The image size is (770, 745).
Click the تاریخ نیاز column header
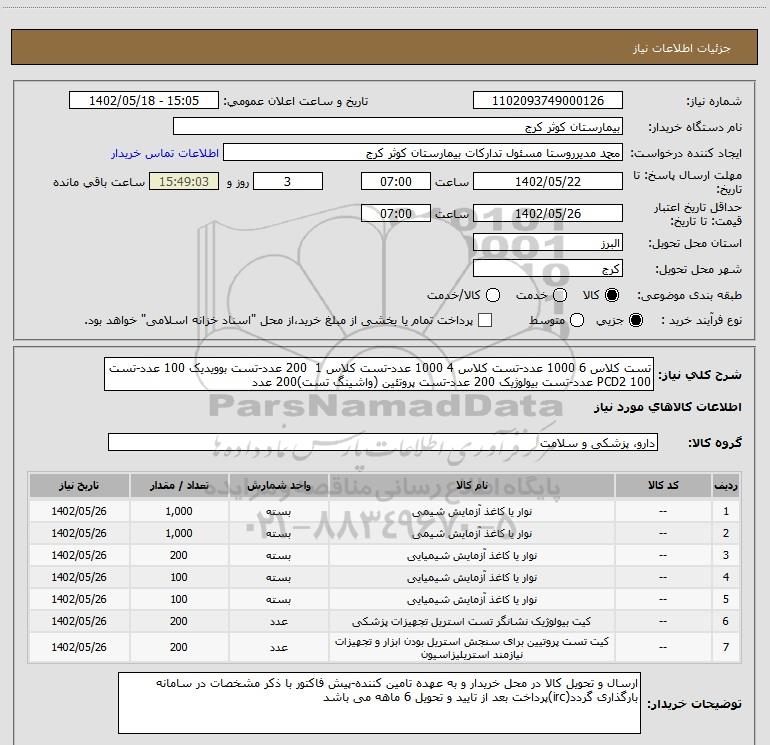79,485
